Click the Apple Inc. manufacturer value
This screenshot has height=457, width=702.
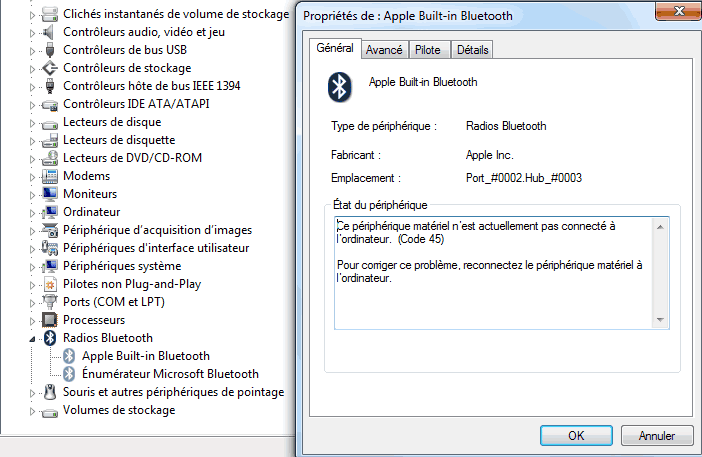(490, 155)
